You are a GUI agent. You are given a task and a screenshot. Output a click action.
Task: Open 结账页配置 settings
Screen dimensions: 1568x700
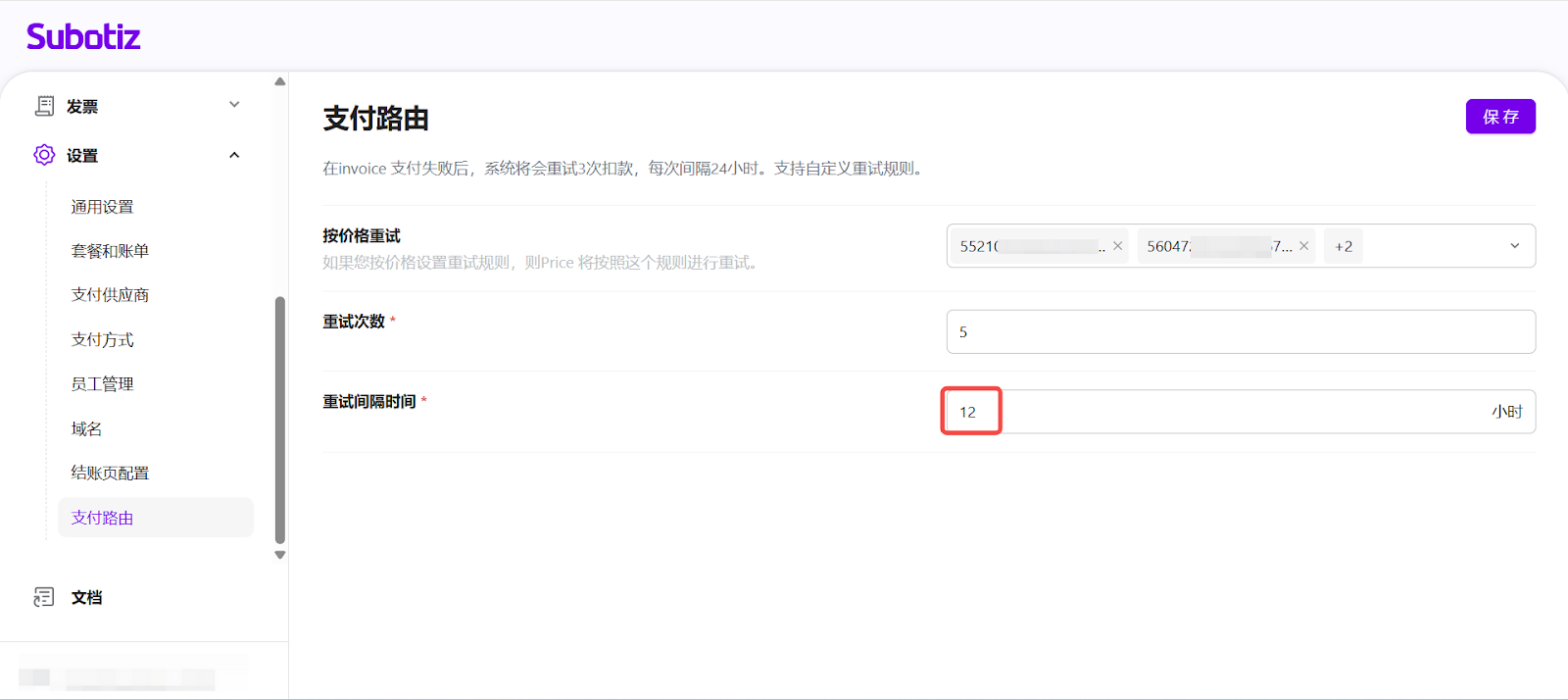point(110,474)
